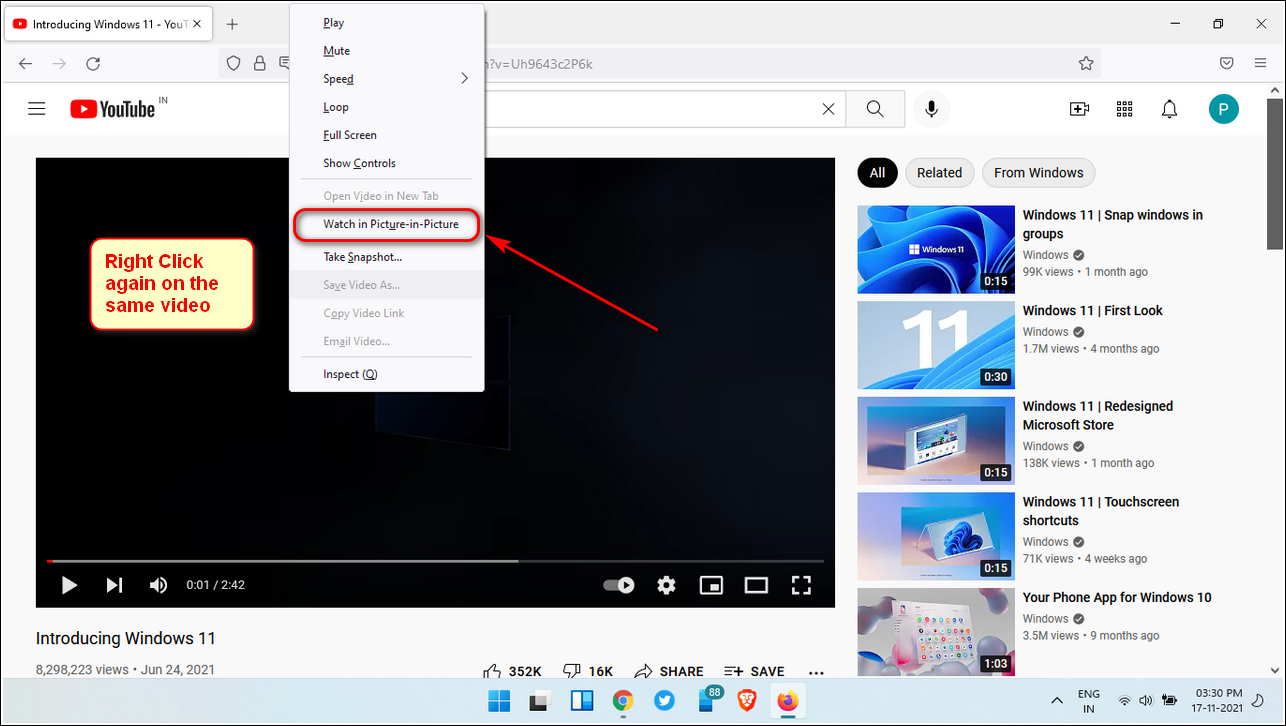
Task: Play the video with player play button
Action: click(x=69, y=585)
